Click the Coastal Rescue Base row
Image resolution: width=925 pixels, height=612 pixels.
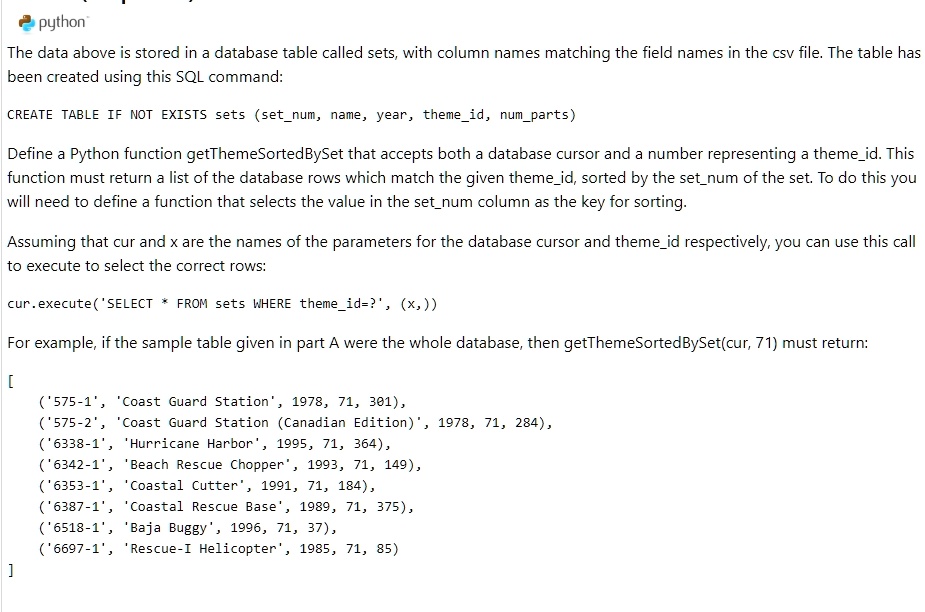coord(226,507)
